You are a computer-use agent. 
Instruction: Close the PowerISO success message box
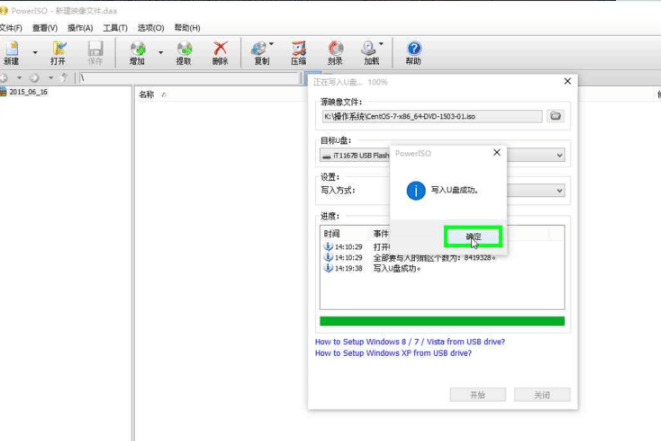tap(497, 153)
